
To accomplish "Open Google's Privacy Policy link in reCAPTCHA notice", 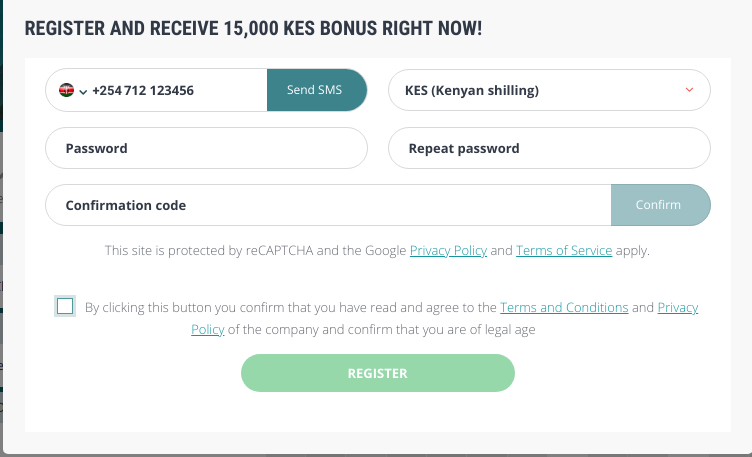I will pos(448,251).
